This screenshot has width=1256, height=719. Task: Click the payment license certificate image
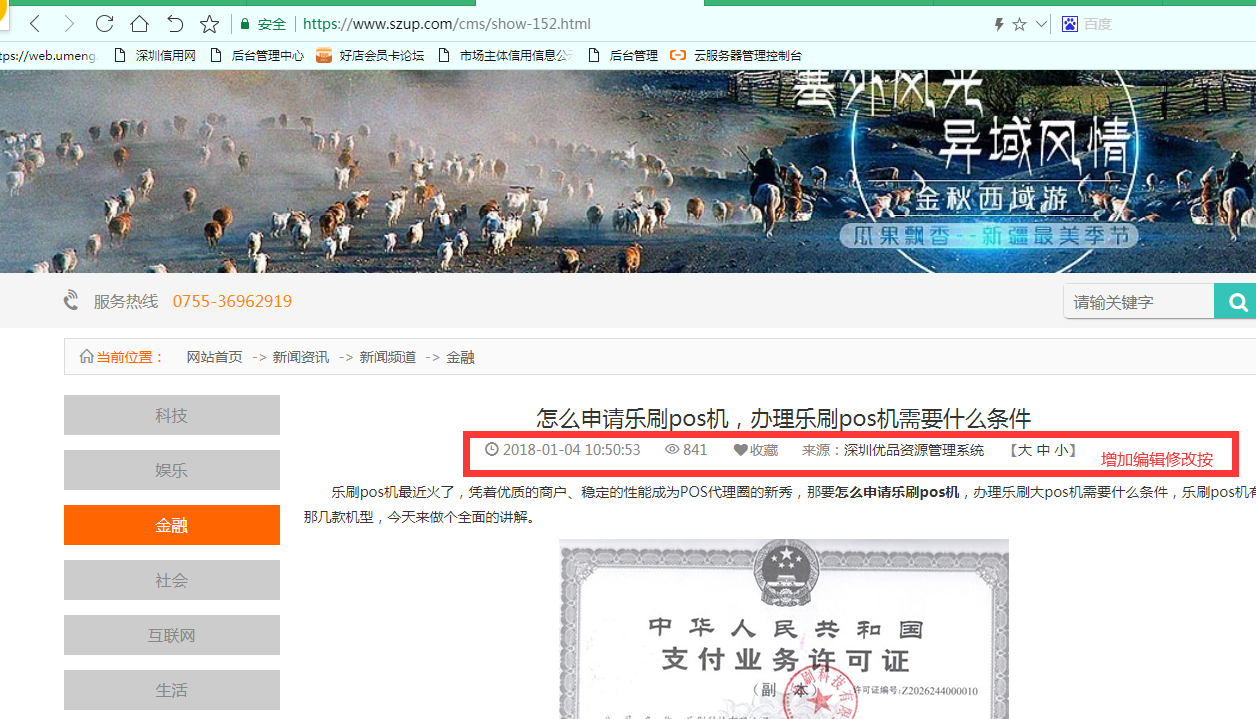(x=783, y=628)
